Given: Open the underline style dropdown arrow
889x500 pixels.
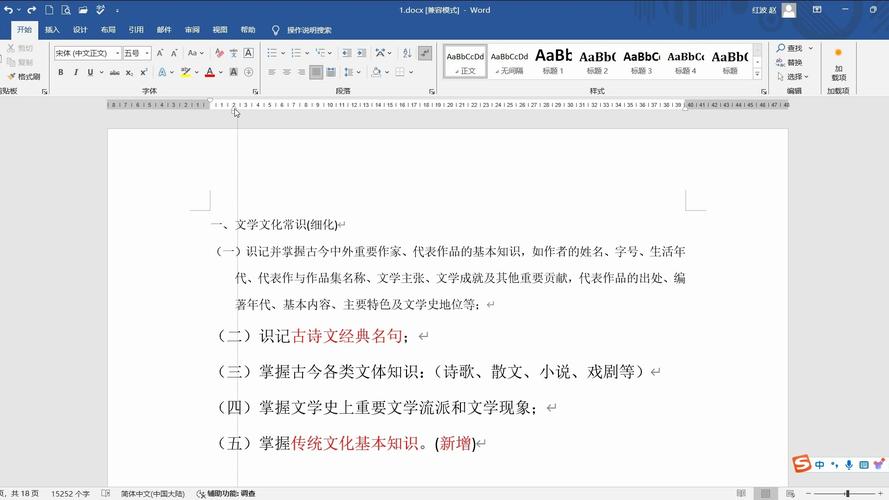Looking at the screenshot, I should [101, 73].
